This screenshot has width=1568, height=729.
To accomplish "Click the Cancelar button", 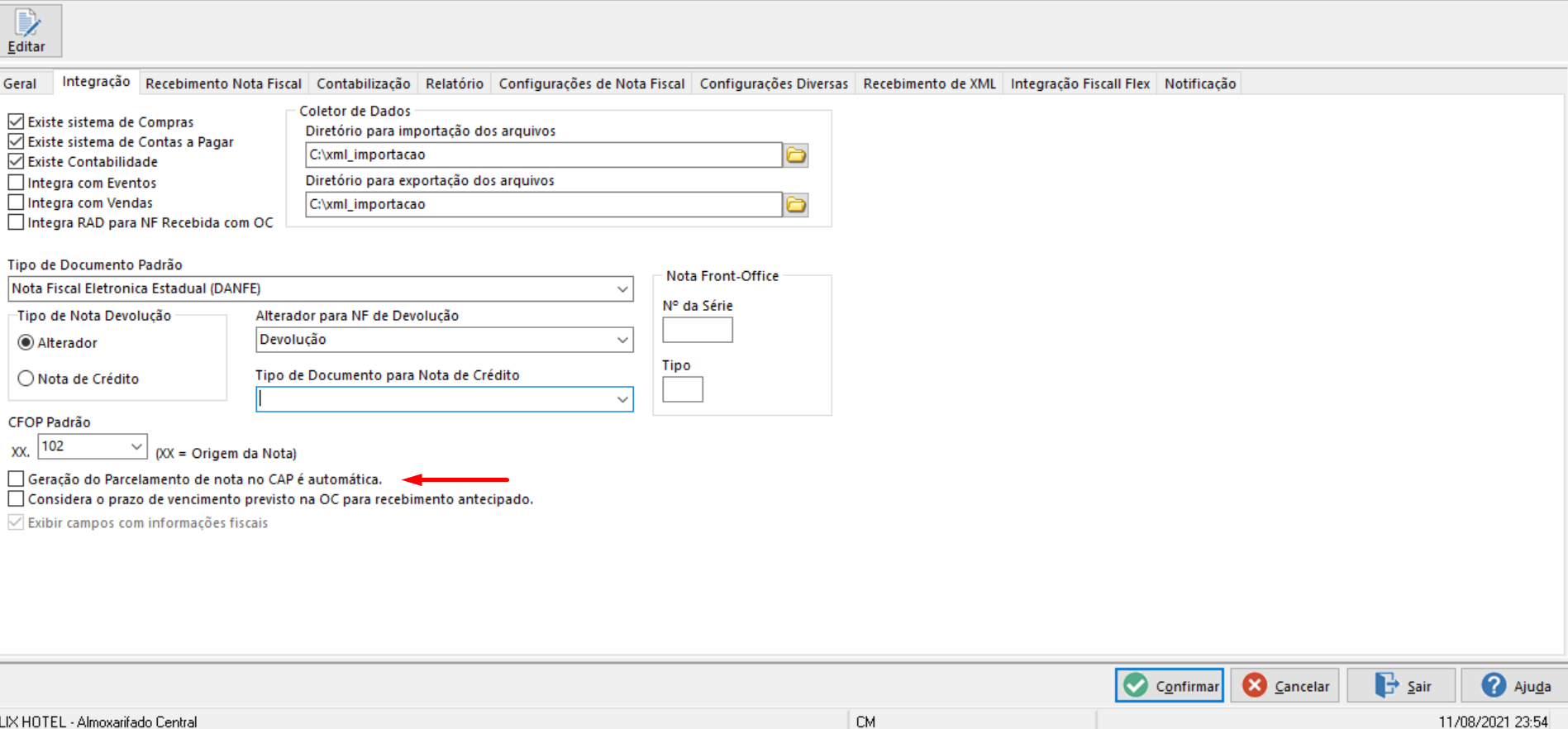I will point(1284,685).
